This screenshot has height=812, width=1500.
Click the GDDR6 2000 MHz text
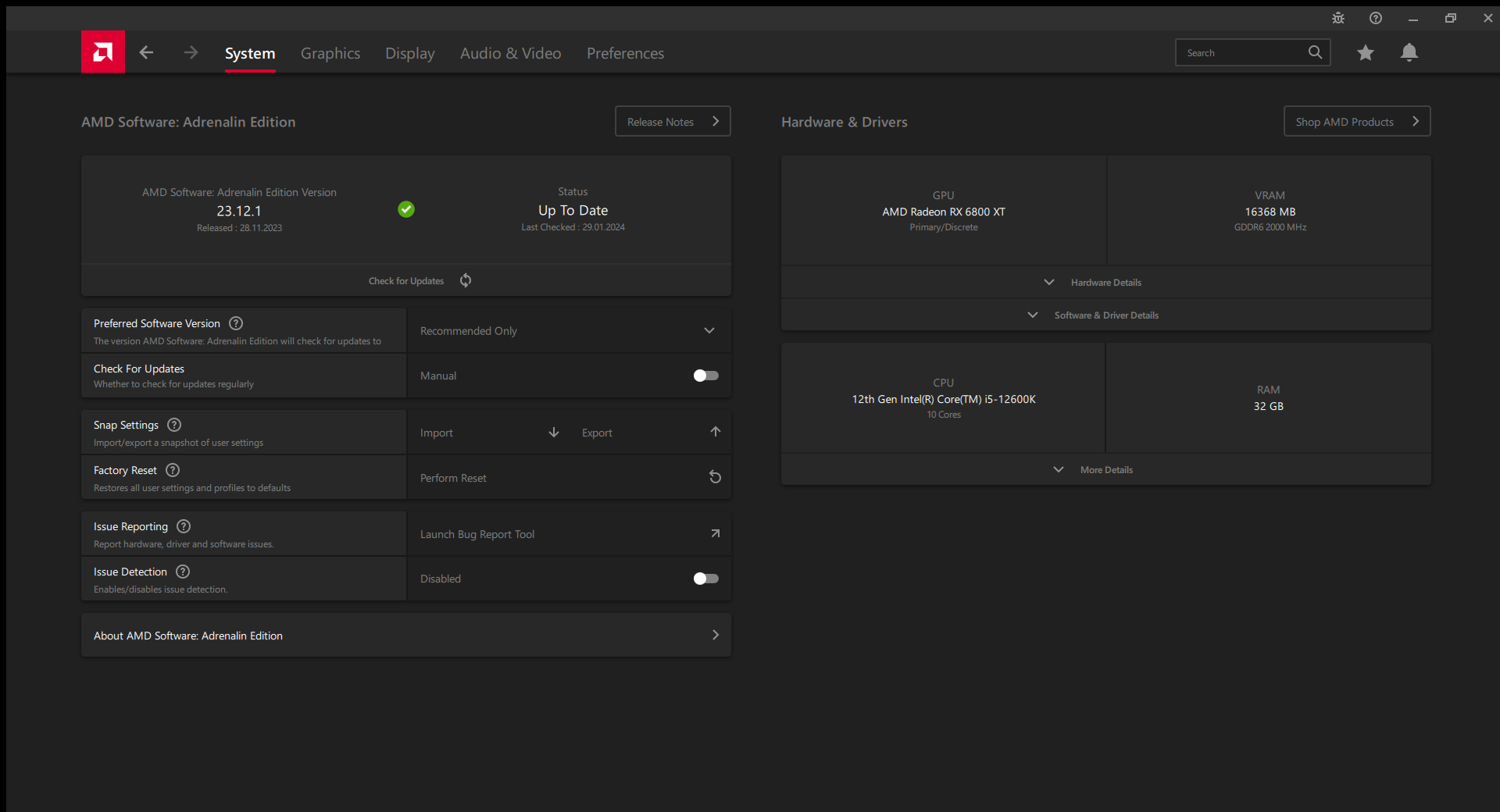(1270, 227)
